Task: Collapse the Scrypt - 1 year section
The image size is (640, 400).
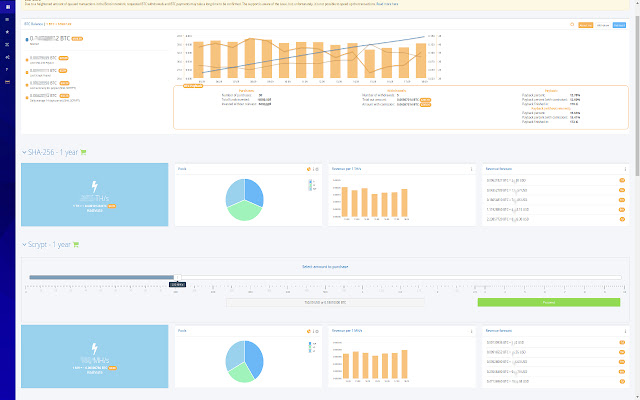Action: (x=24, y=244)
